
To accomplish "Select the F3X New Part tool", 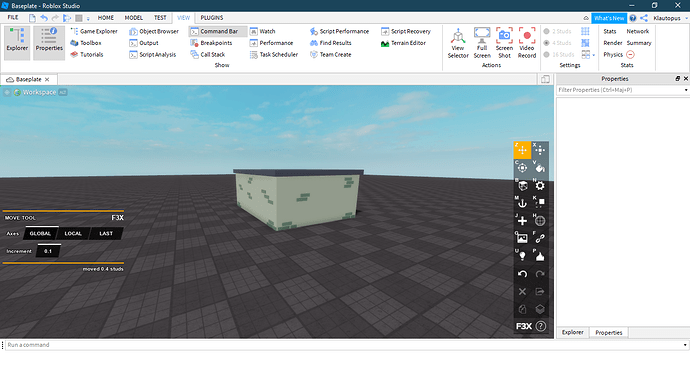I will pyautogui.click(x=522, y=220).
